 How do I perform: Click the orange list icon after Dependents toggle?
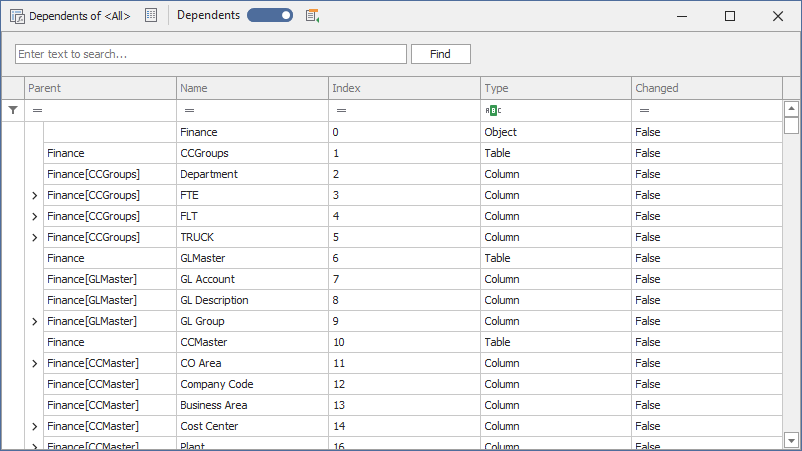pos(313,16)
